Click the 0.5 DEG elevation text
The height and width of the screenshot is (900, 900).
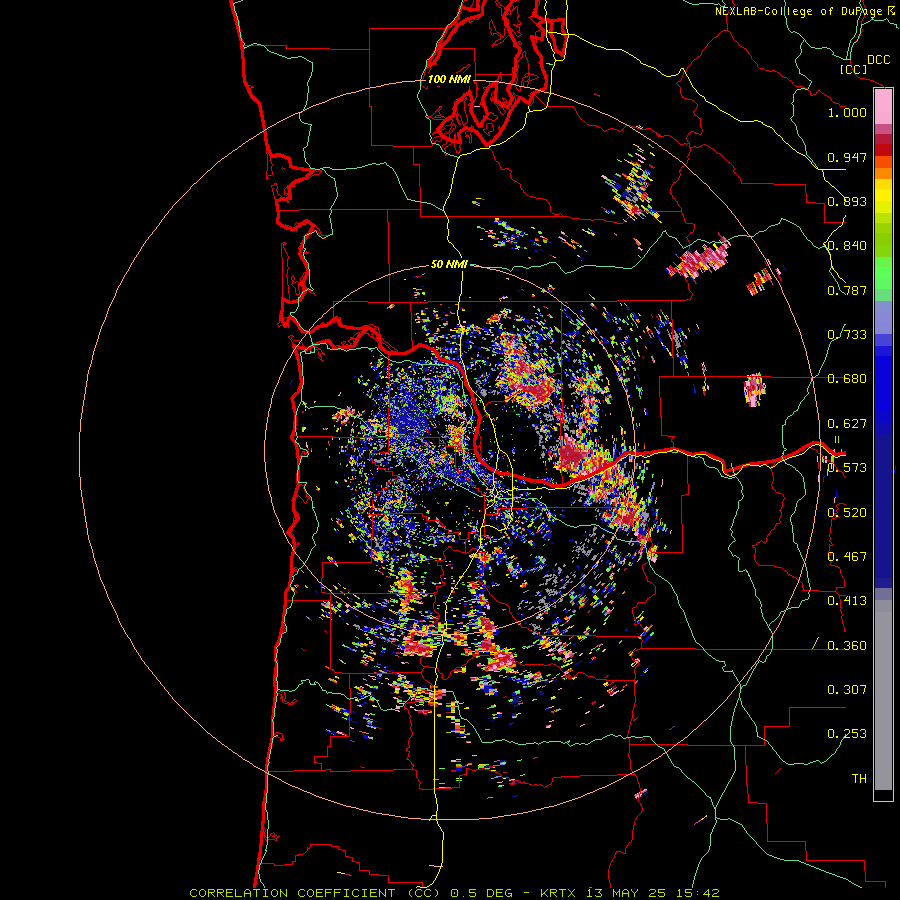point(482,893)
